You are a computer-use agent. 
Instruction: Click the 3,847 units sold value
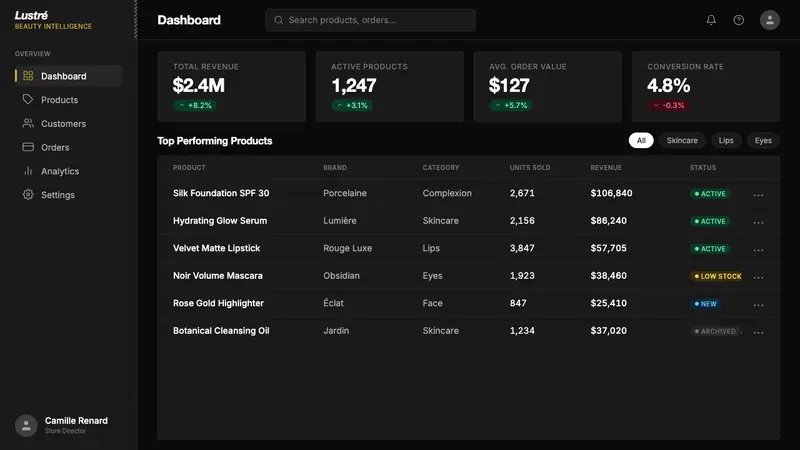[522, 248]
